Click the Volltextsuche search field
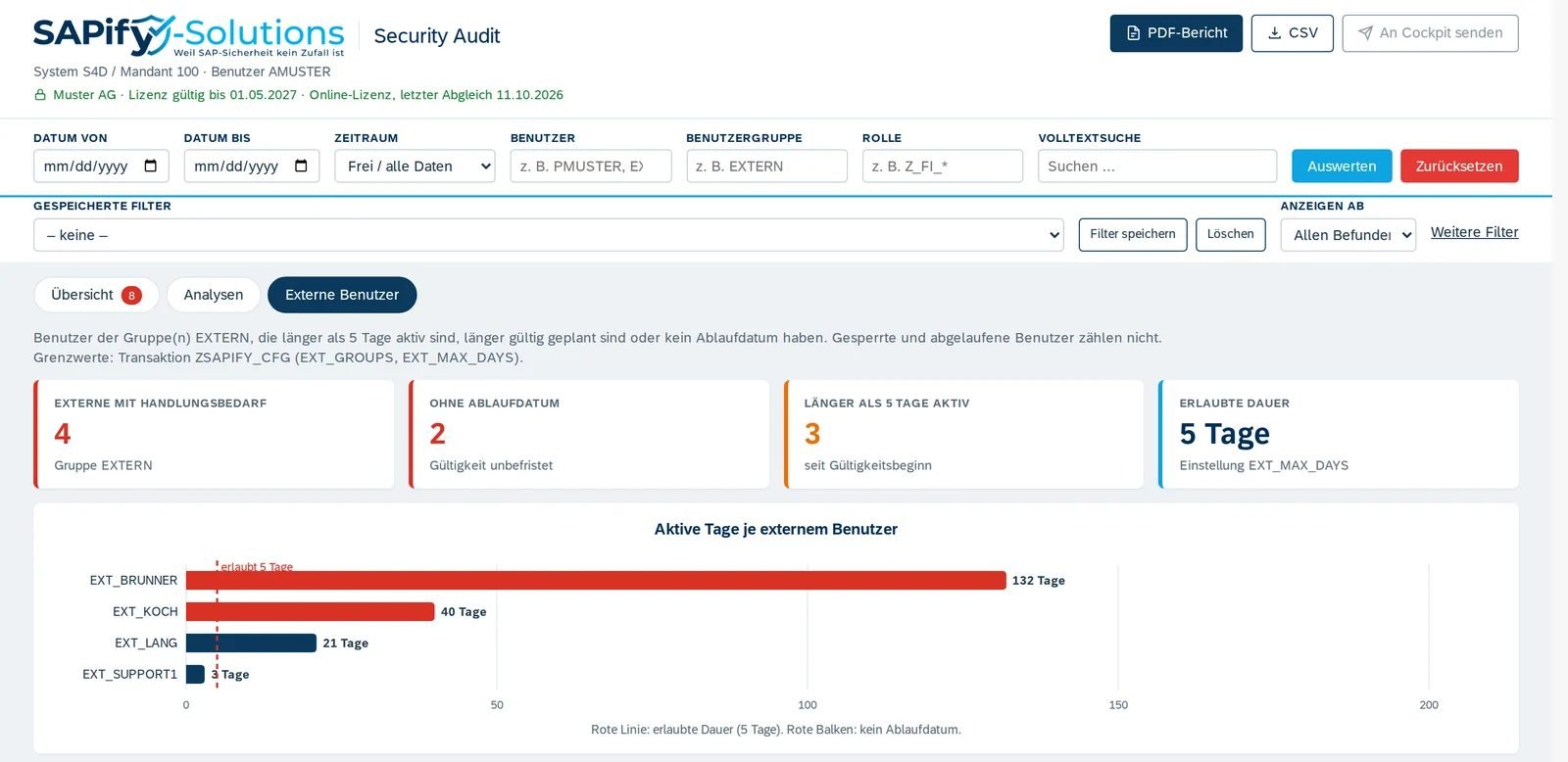Screen dimensions: 1568x762 coord(1157,166)
